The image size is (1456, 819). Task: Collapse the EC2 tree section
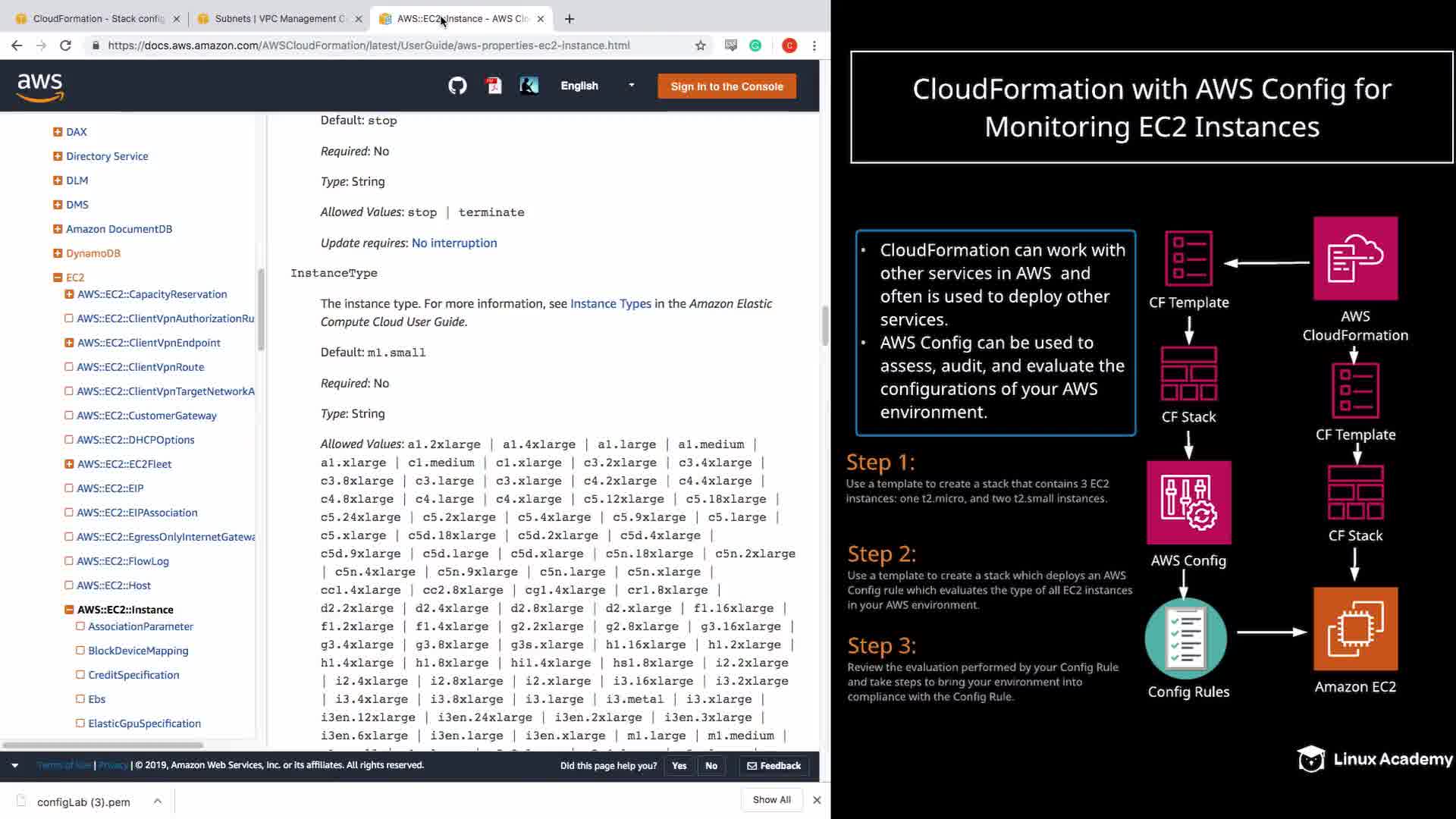pyautogui.click(x=58, y=278)
